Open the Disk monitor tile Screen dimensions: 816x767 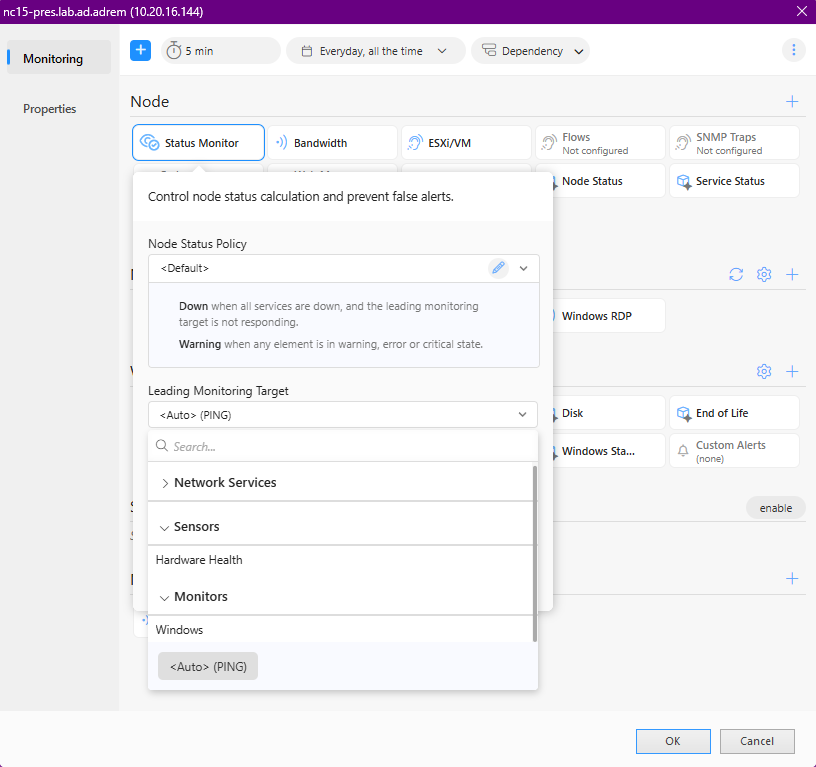pyautogui.click(x=608, y=413)
